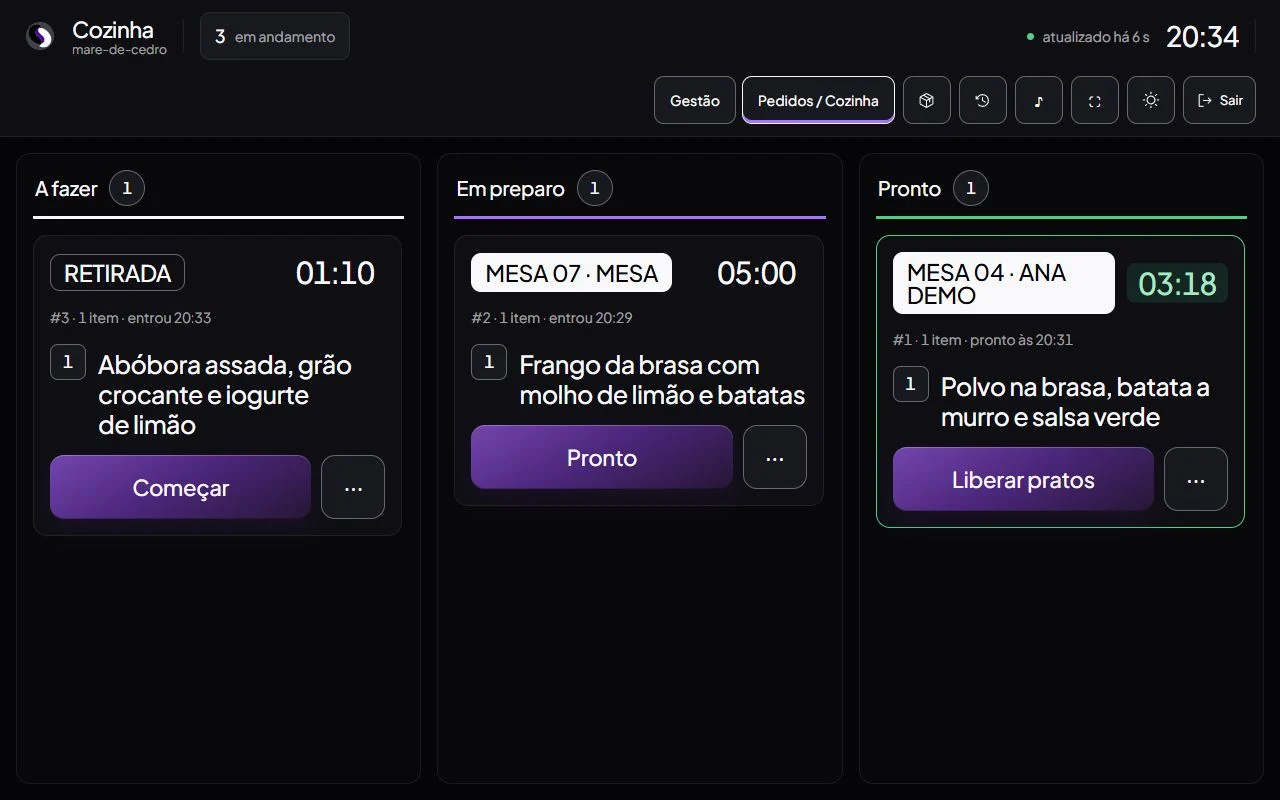The width and height of the screenshot is (1280, 800).
Task: Click the Abóbora assada item name
Action: 225,395
